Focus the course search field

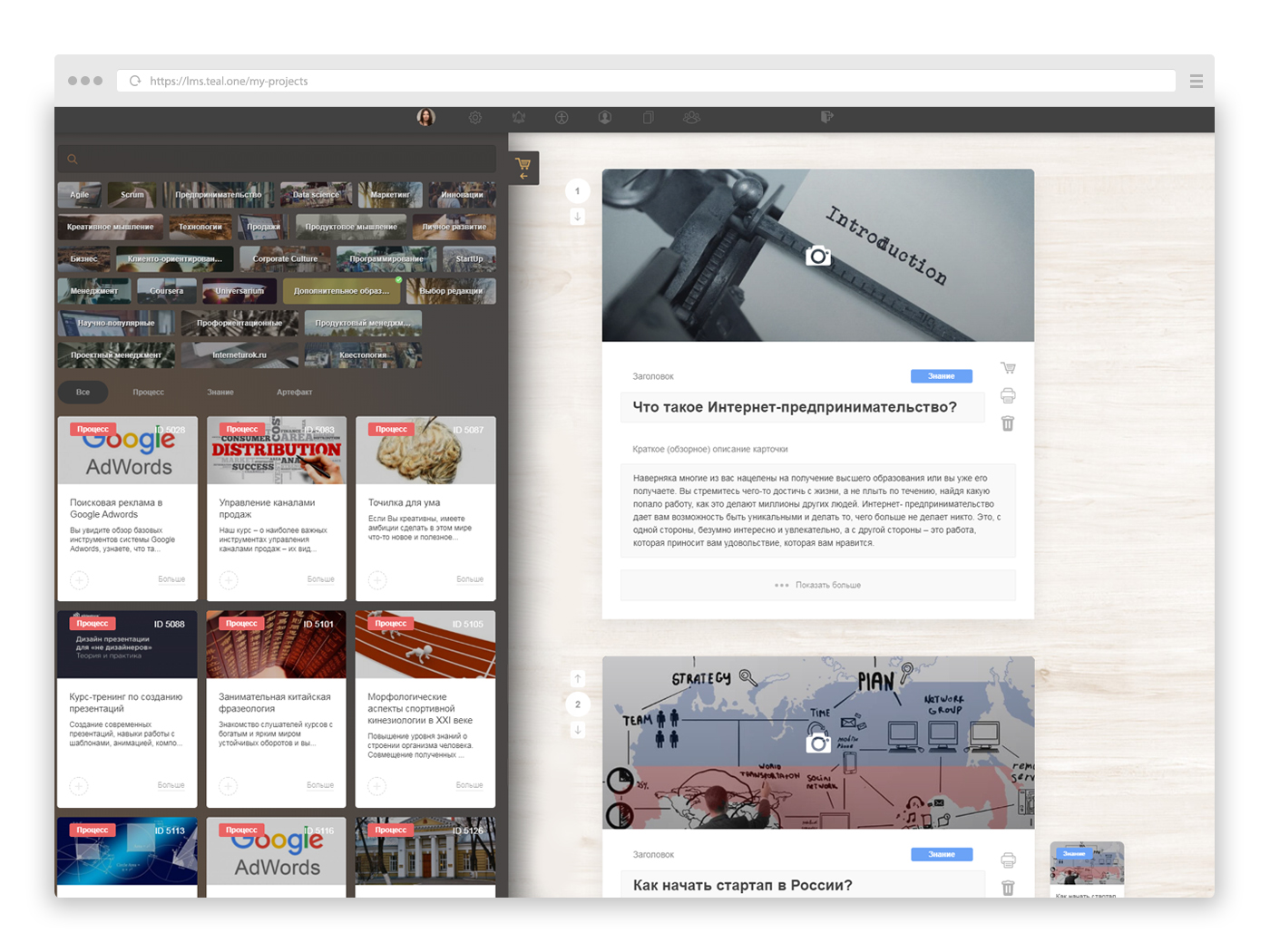point(277,160)
